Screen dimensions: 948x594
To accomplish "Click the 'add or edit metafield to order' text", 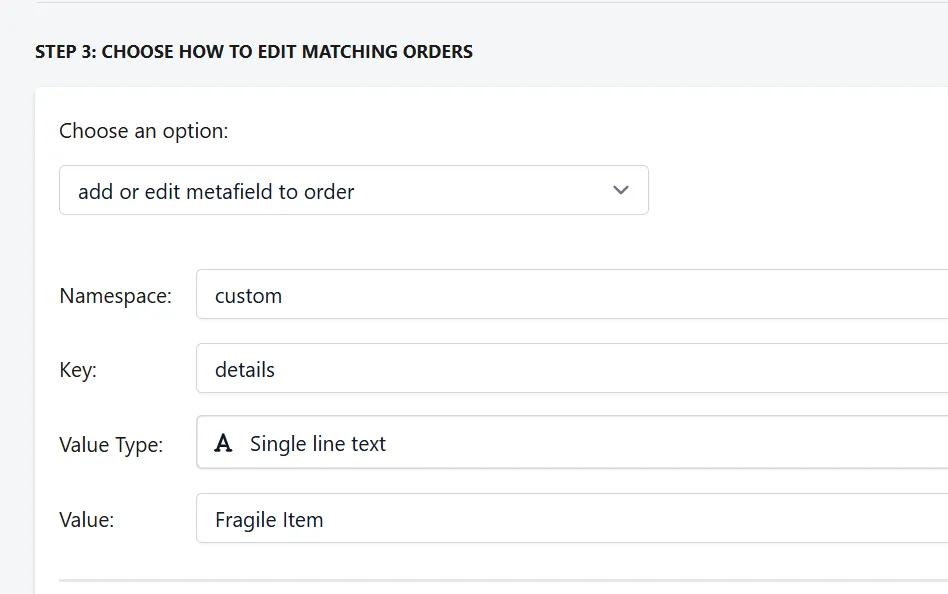I will (216, 191).
